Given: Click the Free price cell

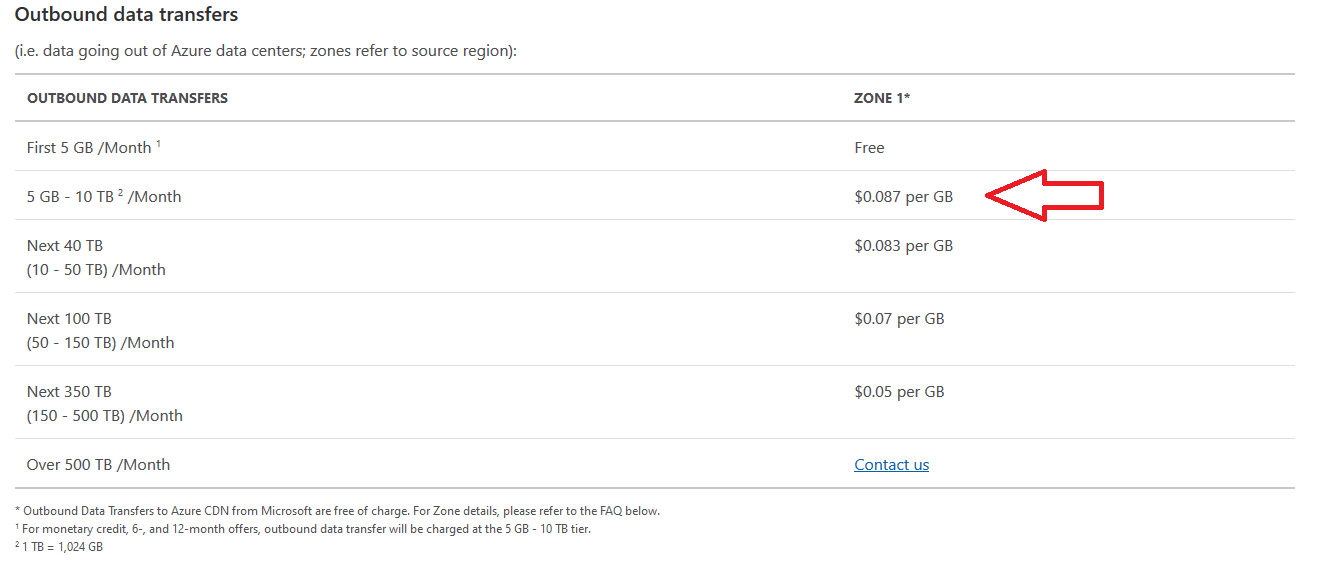Looking at the screenshot, I should [x=869, y=147].
